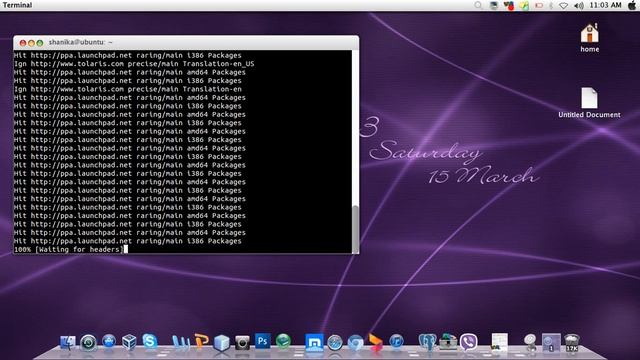Open the disk utility dock icon
The height and width of the screenshot is (360, 640).
tap(530, 342)
